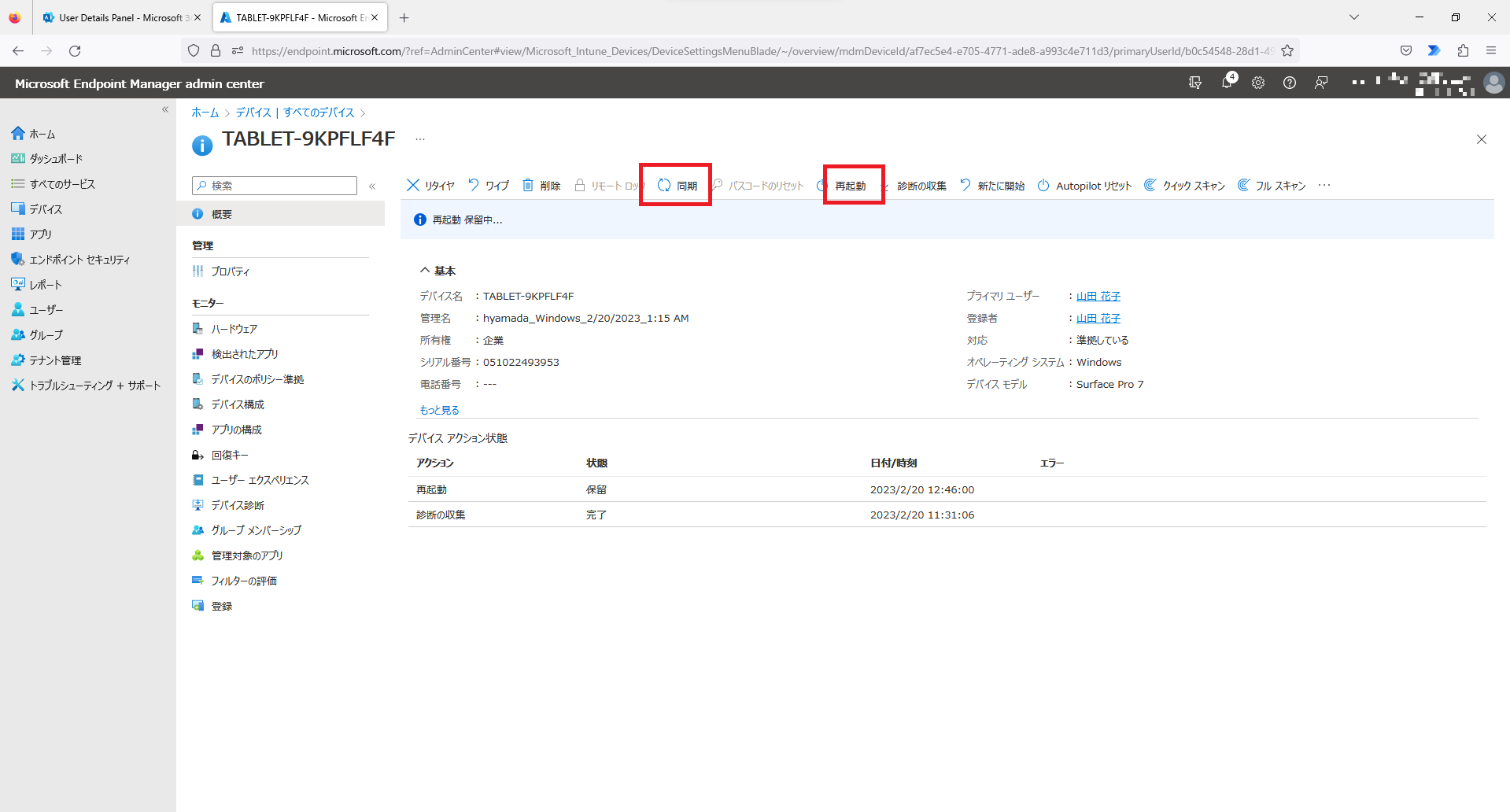The width and height of the screenshot is (1510, 812).
Task: Click デバイス | すべてのデバイス breadcrumb
Action: click(x=295, y=113)
